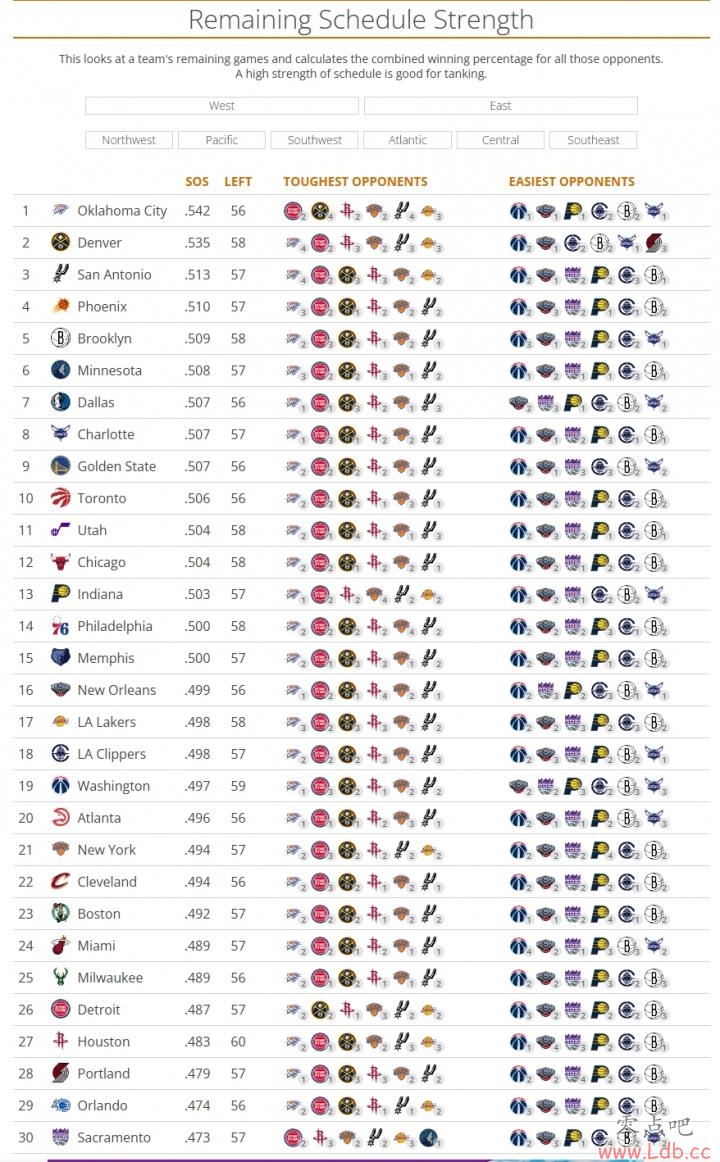720x1162 pixels.
Task: Click the Golden State Warriors logo
Action: [x=61, y=466]
